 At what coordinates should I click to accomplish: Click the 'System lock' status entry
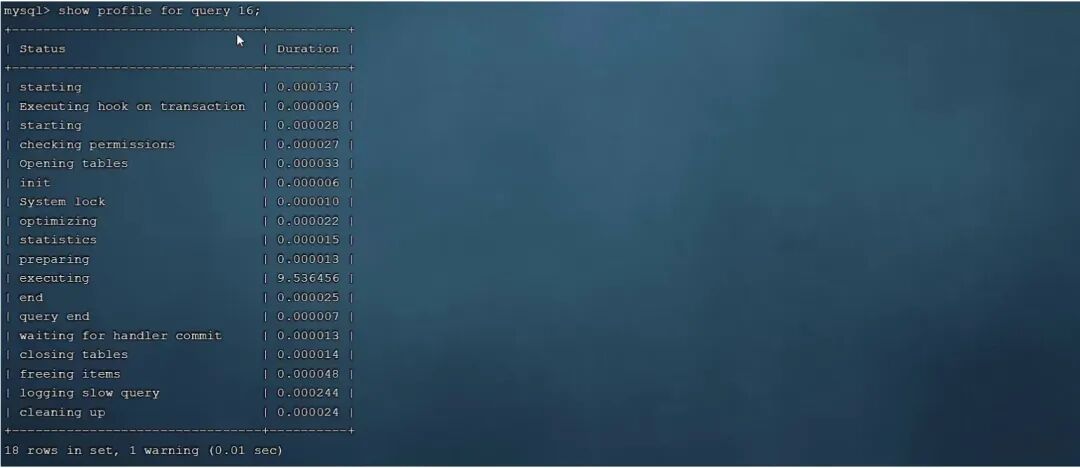pos(62,201)
